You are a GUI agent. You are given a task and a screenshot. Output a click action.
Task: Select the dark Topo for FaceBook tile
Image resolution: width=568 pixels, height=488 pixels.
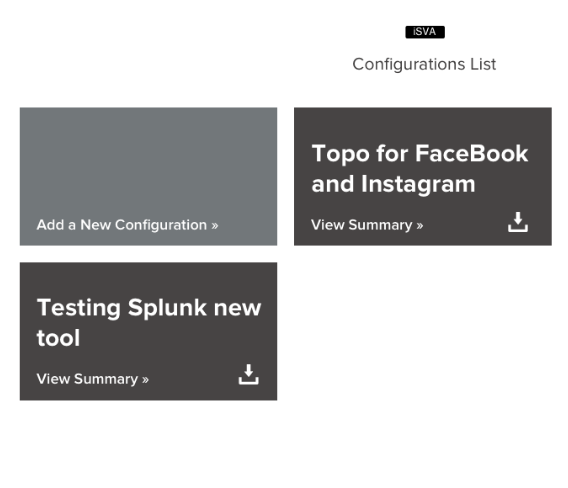(x=423, y=176)
